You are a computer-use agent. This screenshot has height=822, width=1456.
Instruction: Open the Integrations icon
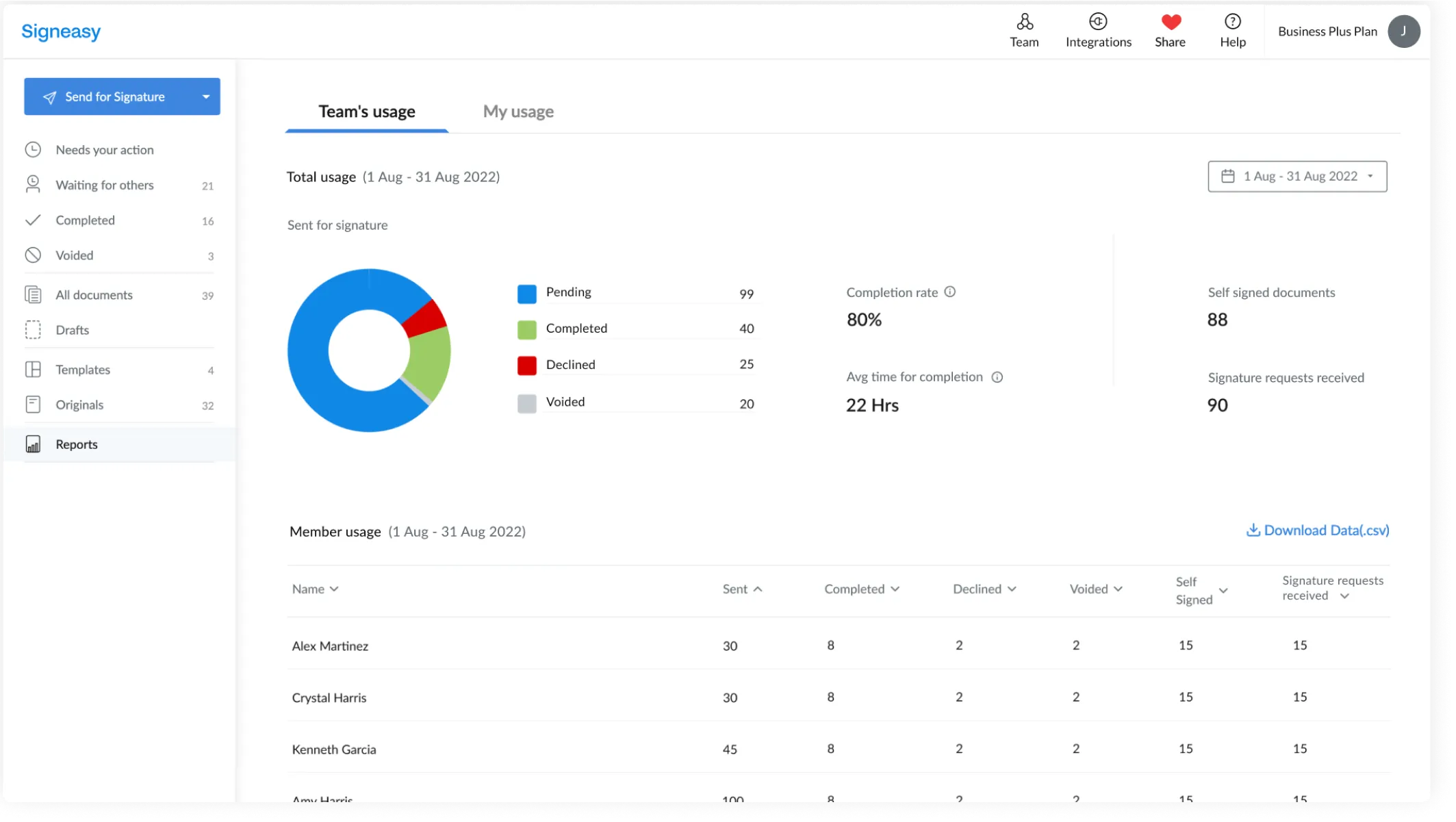(1097, 22)
